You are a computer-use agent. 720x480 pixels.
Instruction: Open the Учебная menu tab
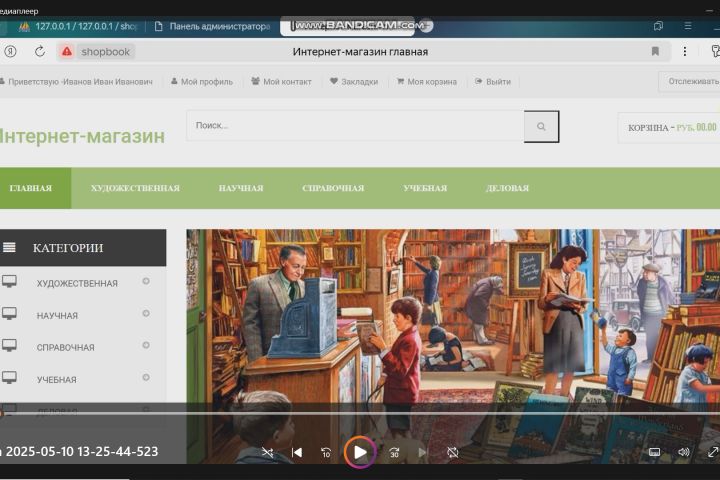coord(425,188)
